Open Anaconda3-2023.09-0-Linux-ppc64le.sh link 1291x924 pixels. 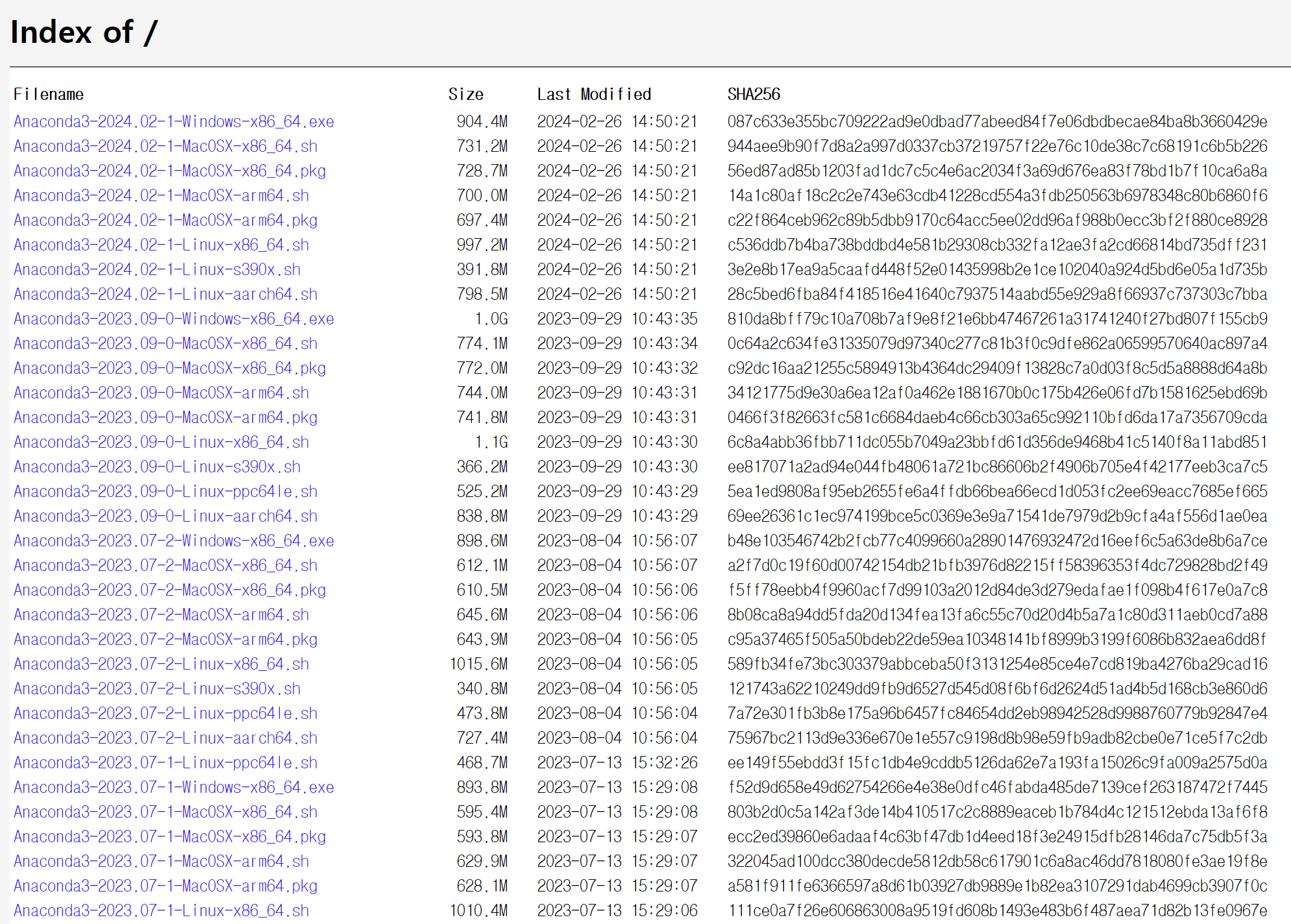pyautogui.click(x=165, y=492)
